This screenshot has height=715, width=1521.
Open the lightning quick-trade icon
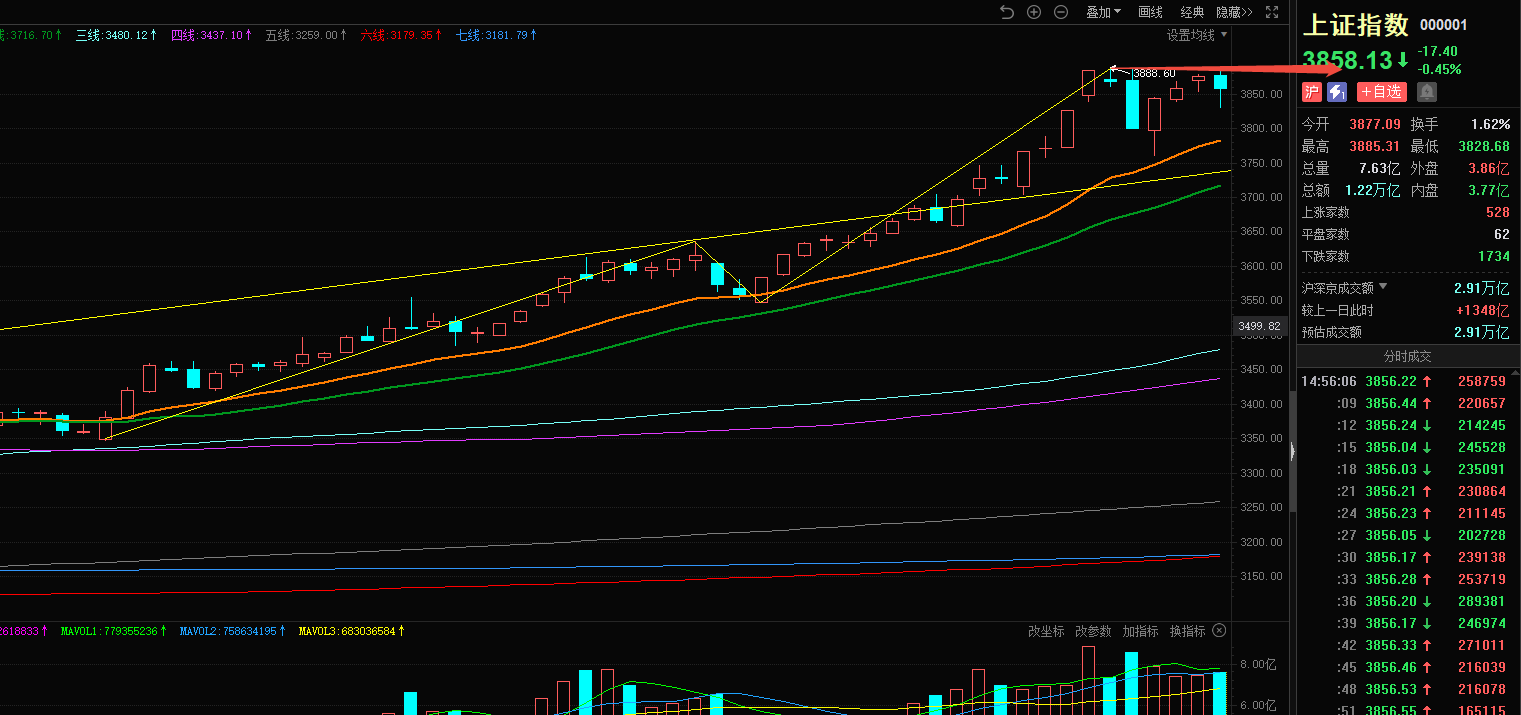pyautogui.click(x=1337, y=92)
